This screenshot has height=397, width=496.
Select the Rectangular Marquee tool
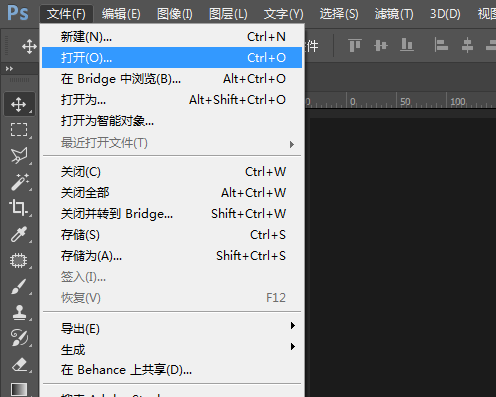[19, 130]
